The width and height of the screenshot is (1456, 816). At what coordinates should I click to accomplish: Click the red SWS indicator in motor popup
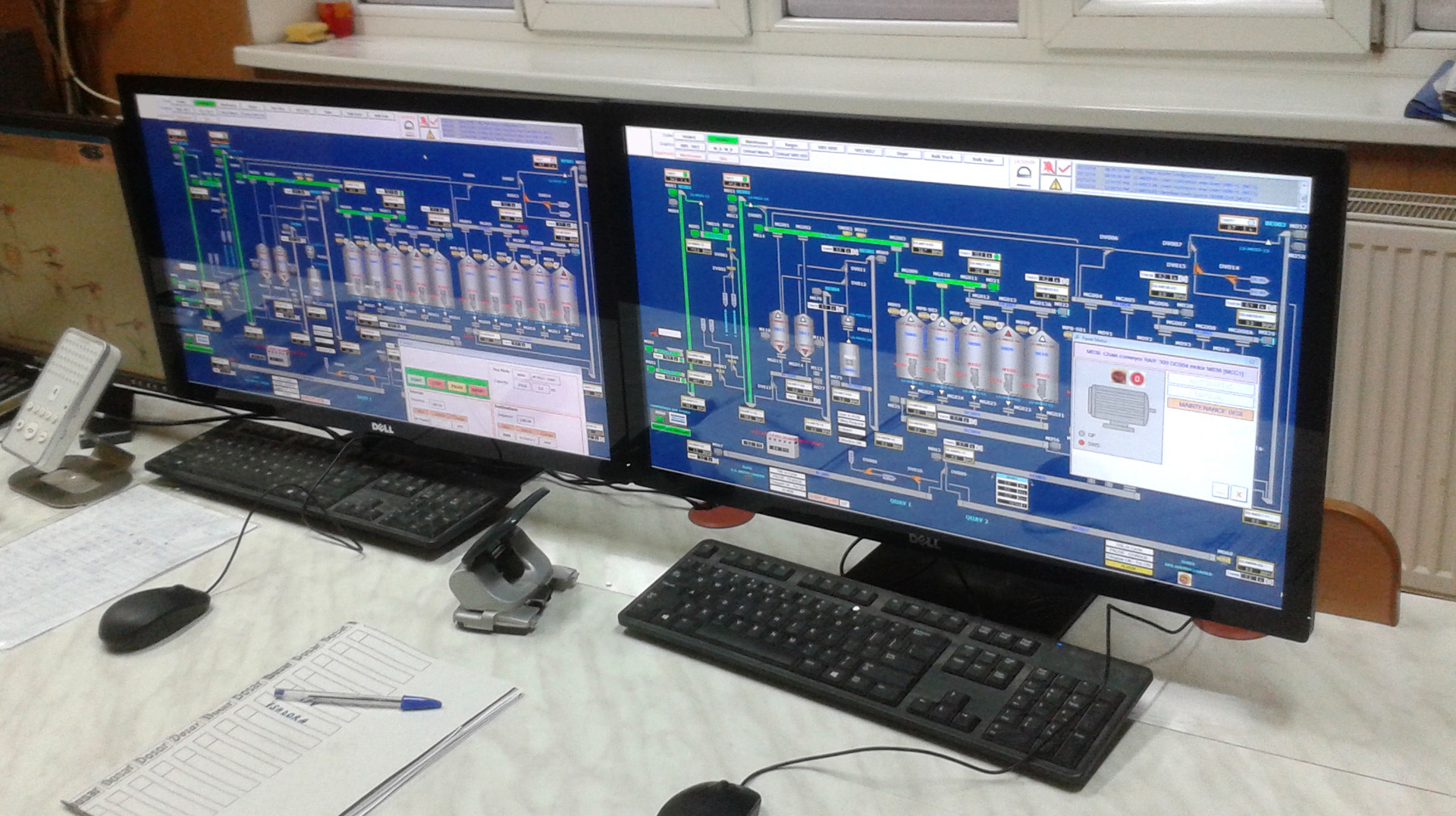(x=1081, y=442)
